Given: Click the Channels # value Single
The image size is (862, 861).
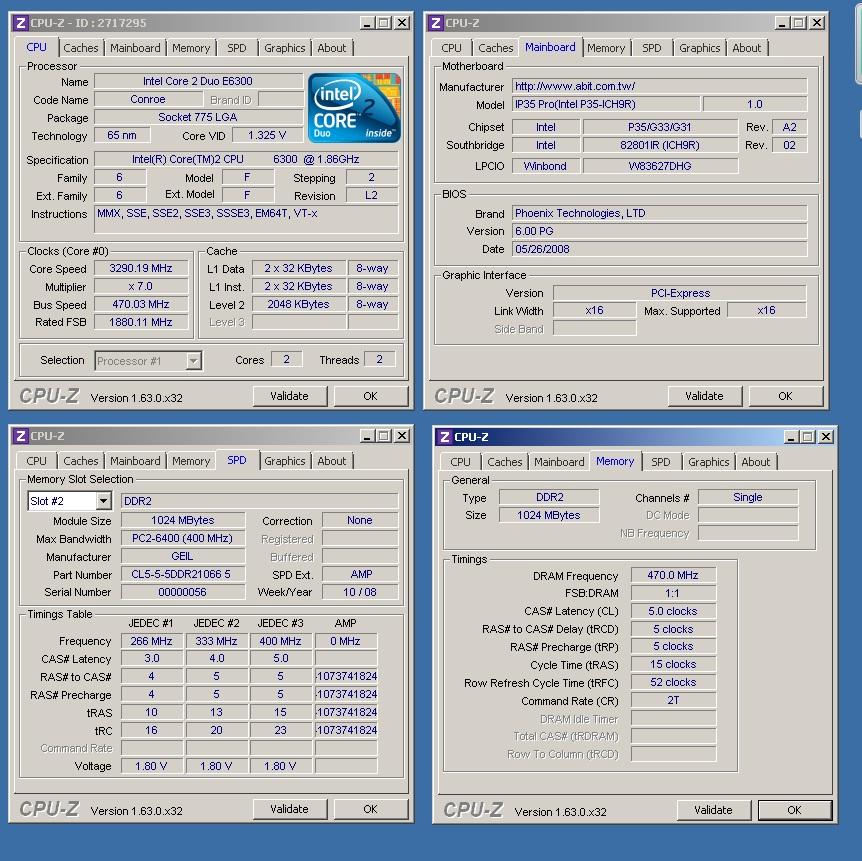Looking at the screenshot, I should coord(748,497).
